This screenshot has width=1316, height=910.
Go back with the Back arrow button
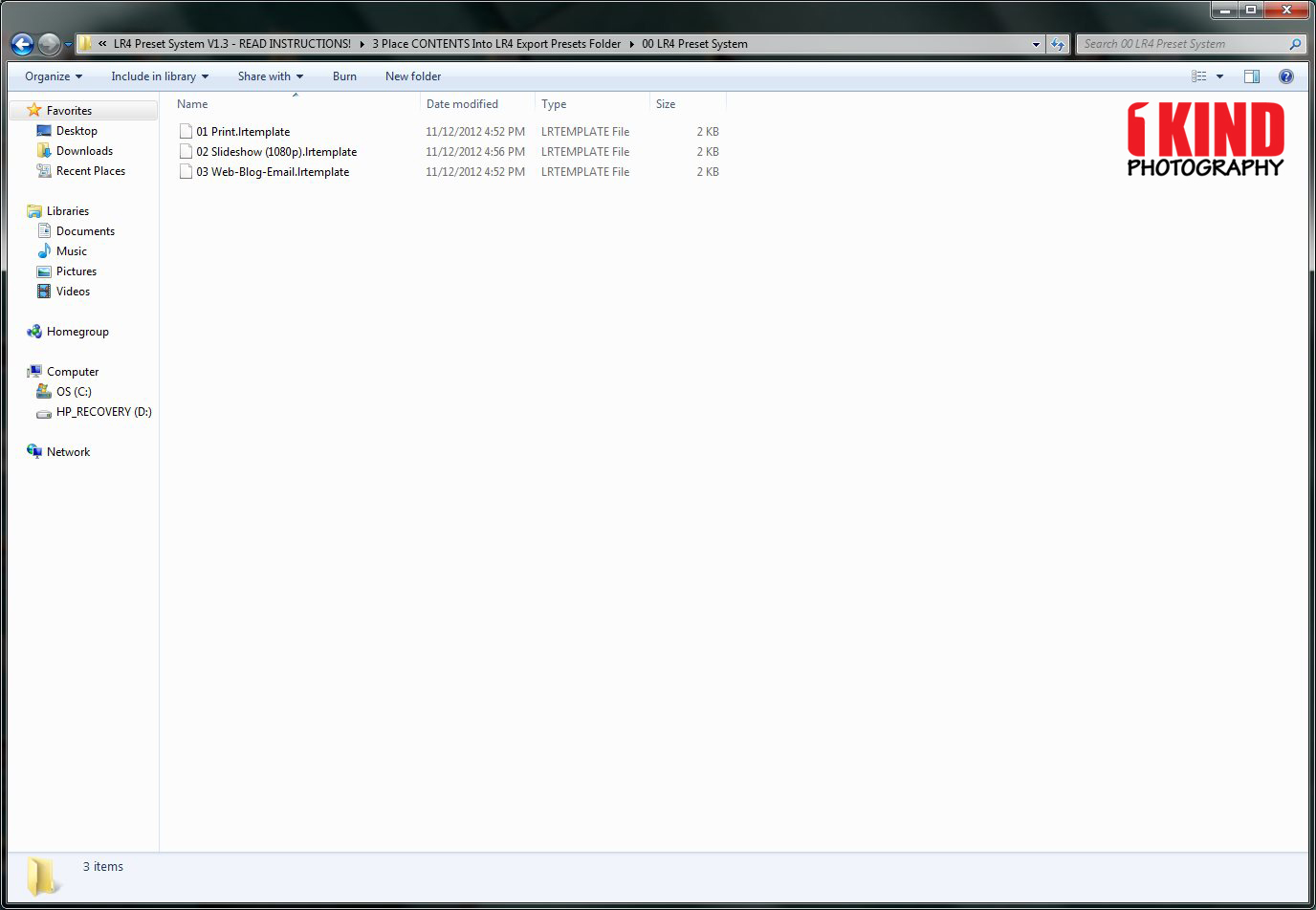point(23,44)
